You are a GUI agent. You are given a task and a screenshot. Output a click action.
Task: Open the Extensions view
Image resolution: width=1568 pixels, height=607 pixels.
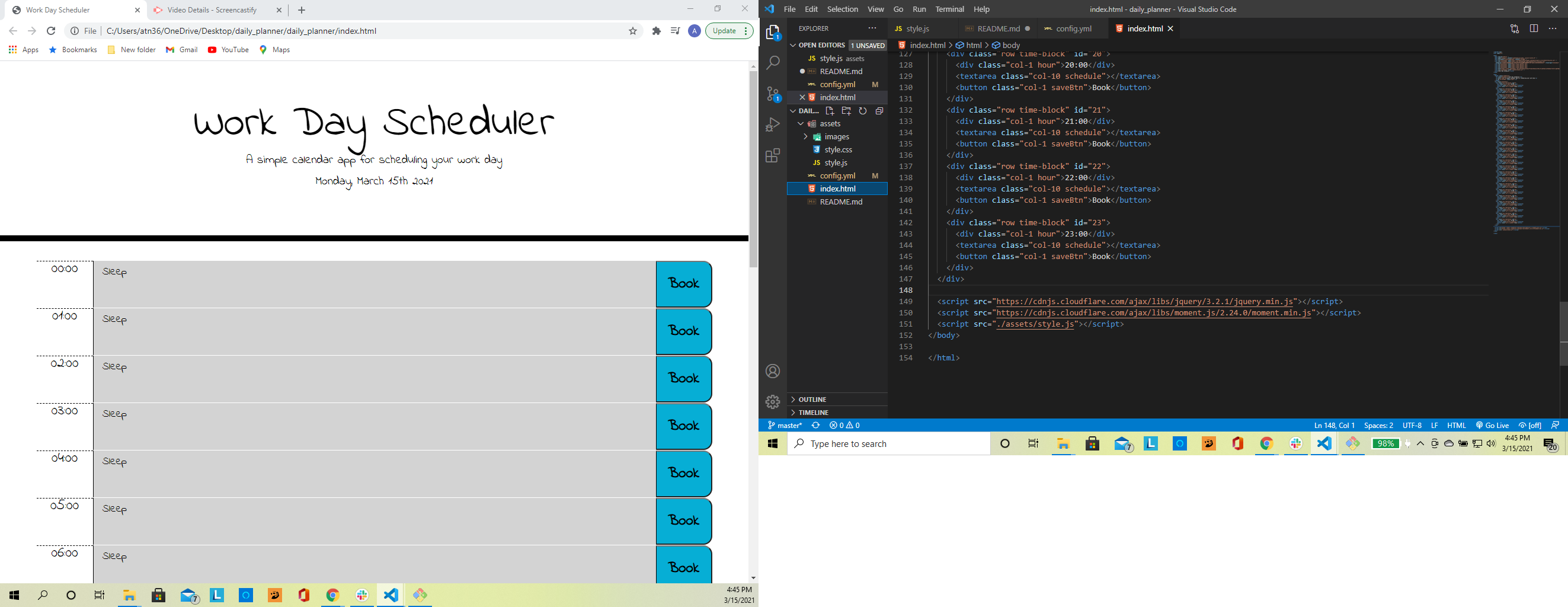[x=772, y=156]
